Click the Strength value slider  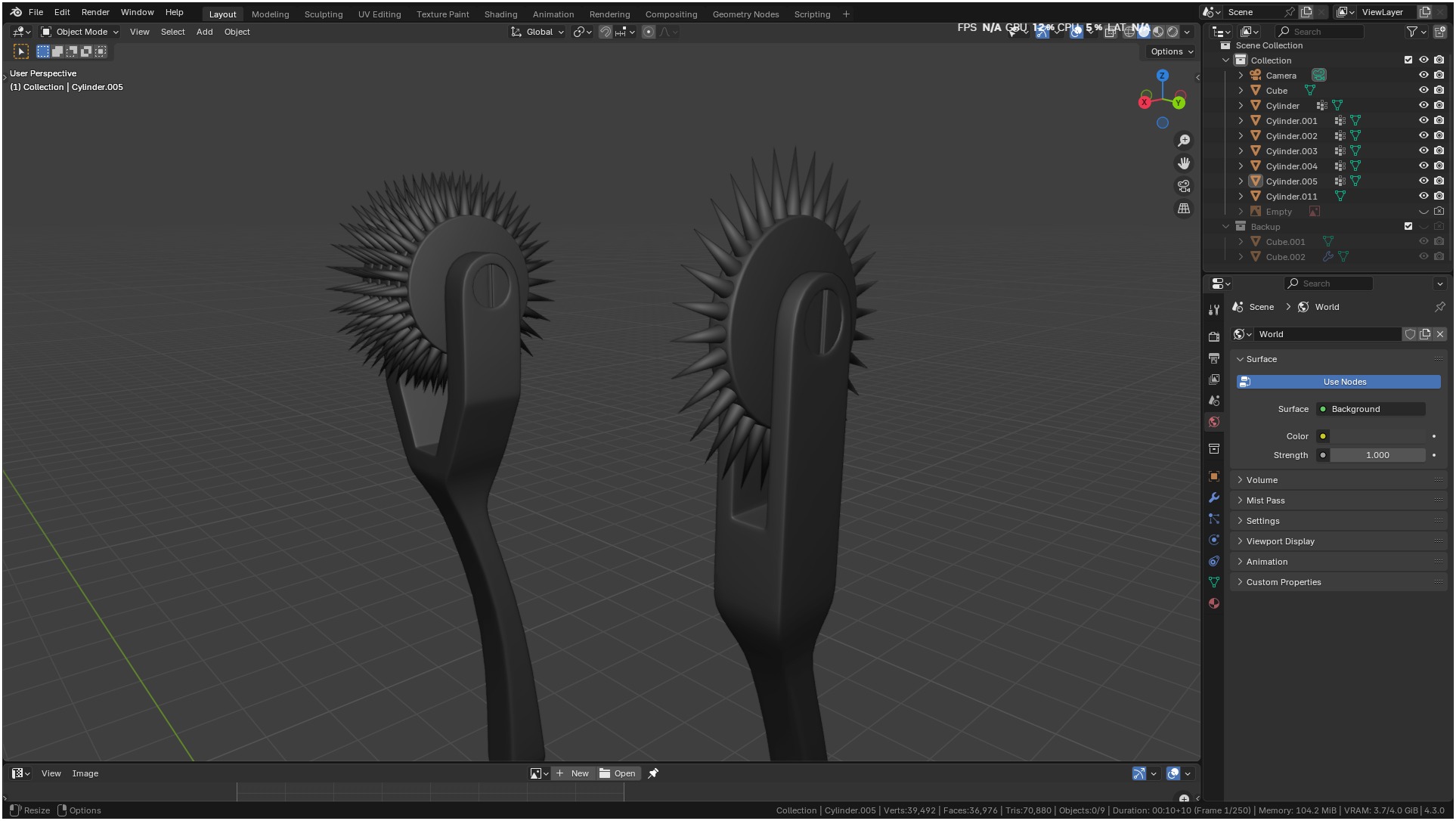[x=1377, y=455]
